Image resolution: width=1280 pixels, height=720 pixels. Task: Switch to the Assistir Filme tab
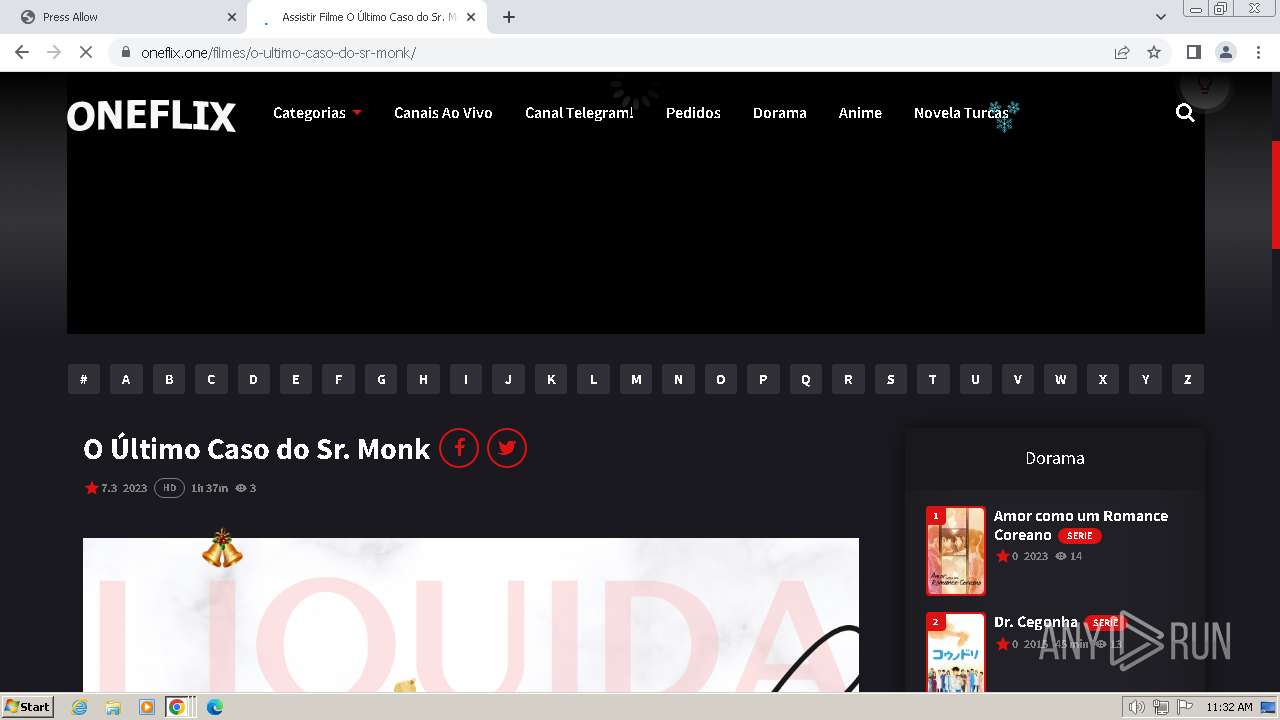pyautogui.click(x=367, y=17)
